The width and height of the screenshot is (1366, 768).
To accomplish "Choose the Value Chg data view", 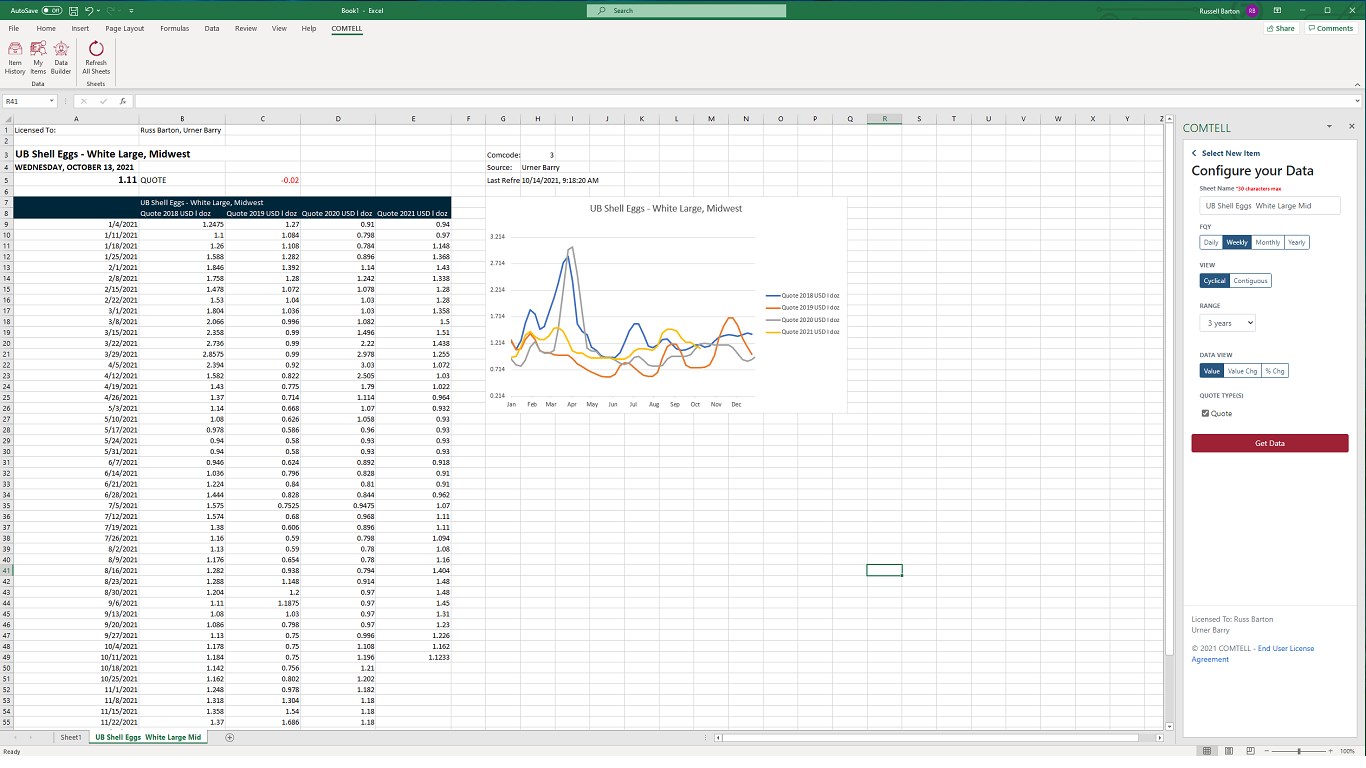I will (1242, 371).
